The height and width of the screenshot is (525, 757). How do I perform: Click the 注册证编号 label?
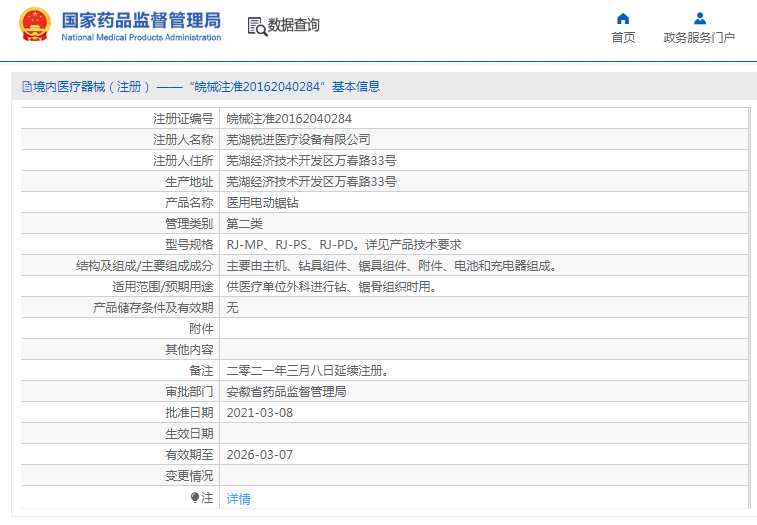point(183,119)
